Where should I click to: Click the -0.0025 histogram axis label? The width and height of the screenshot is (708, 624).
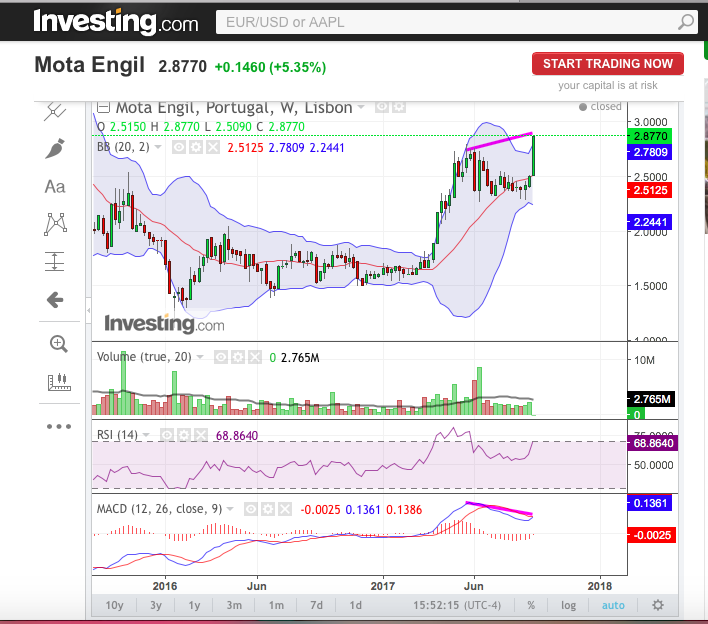coord(652,536)
